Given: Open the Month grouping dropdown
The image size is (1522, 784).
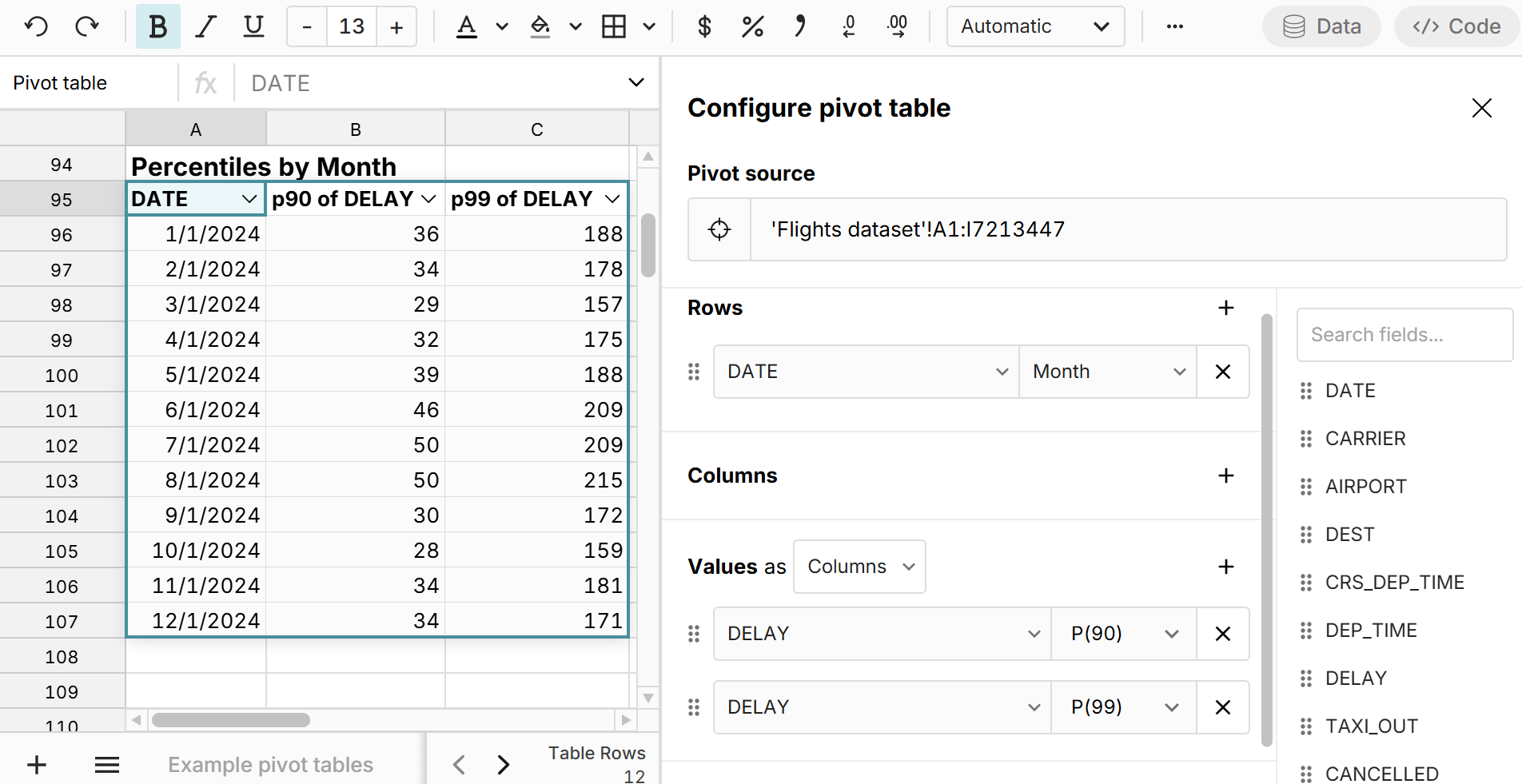Looking at the screenshot, I should [x=1107, y=372].
